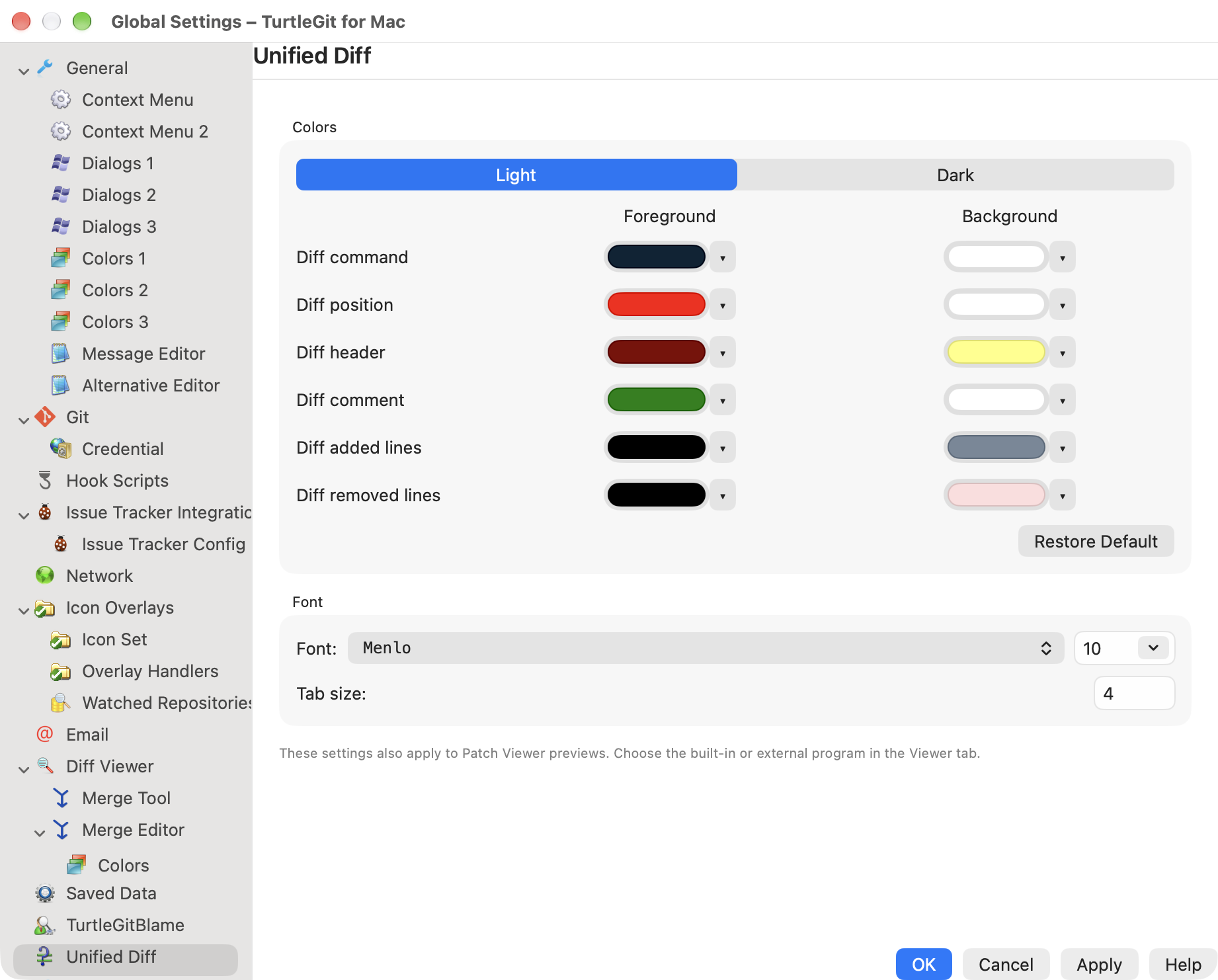Click the wrench icon next to General
Screen dimensions: 1218x980
pyautogui.click(x=45, y=67)
